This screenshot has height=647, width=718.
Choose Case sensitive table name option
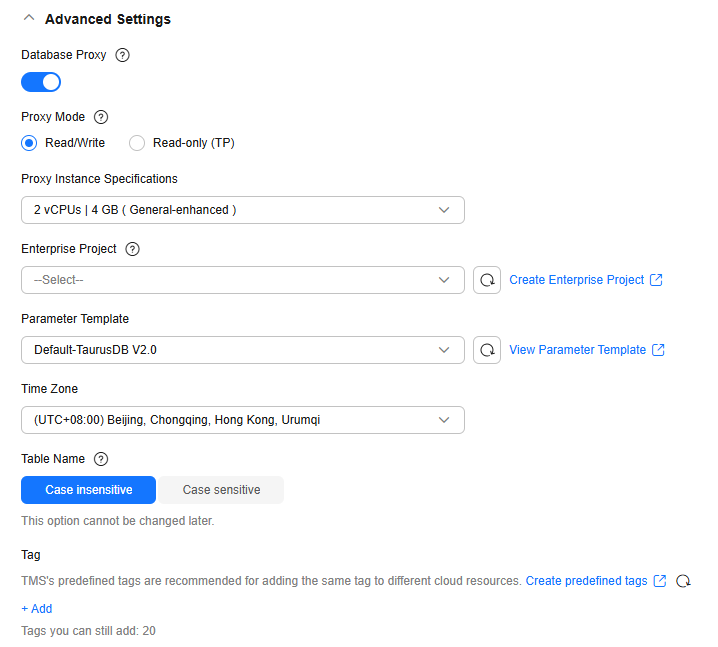221,490
